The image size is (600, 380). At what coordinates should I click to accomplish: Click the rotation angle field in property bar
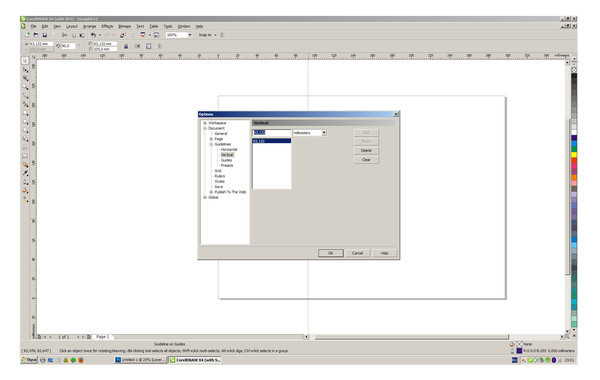coord(68,46)
